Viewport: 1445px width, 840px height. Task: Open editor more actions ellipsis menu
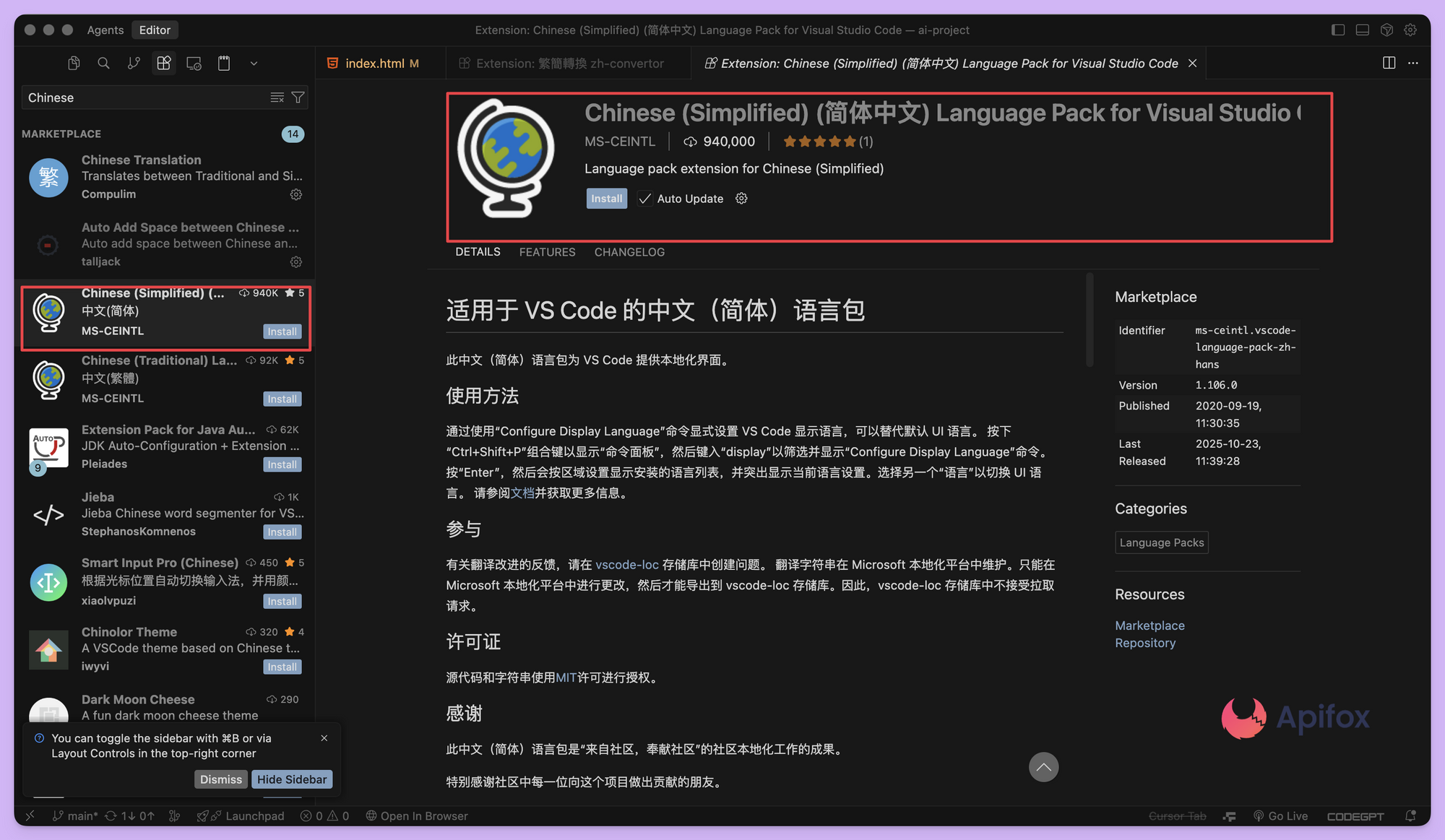coord(1413,63)
